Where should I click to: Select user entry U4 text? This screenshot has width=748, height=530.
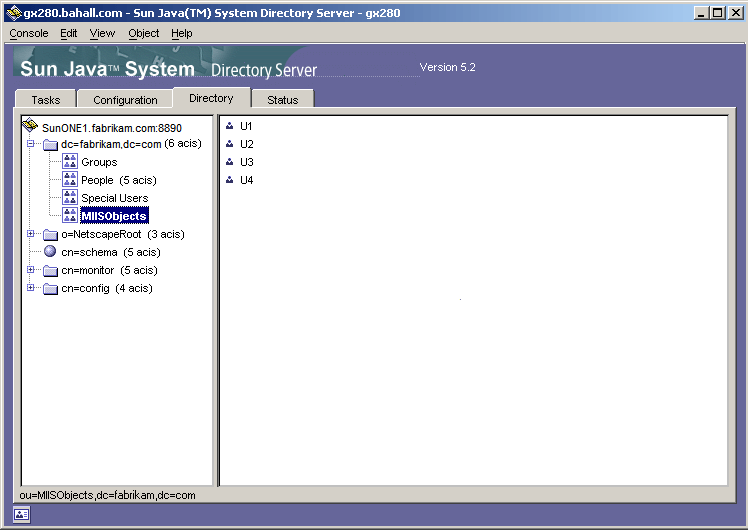pos(247,180)
